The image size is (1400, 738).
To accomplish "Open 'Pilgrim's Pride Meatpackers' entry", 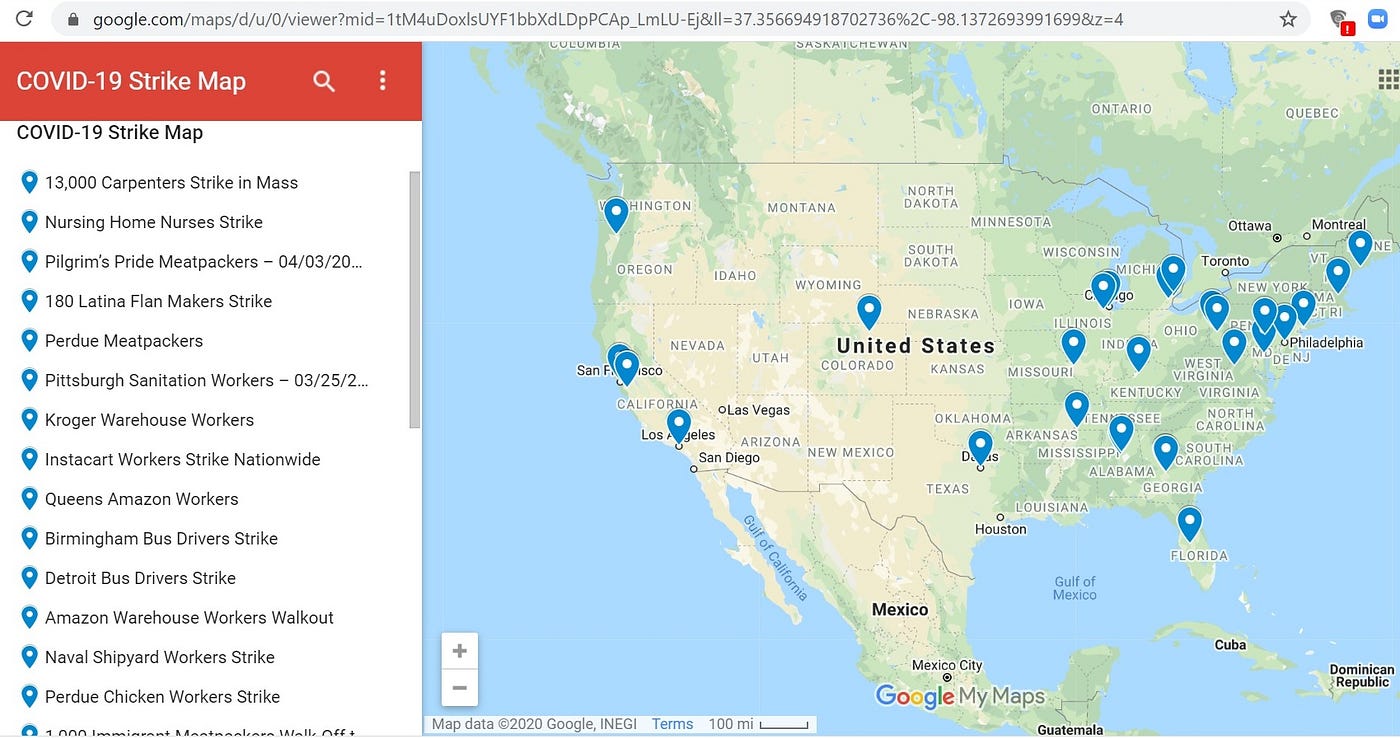I will [204, 262].
